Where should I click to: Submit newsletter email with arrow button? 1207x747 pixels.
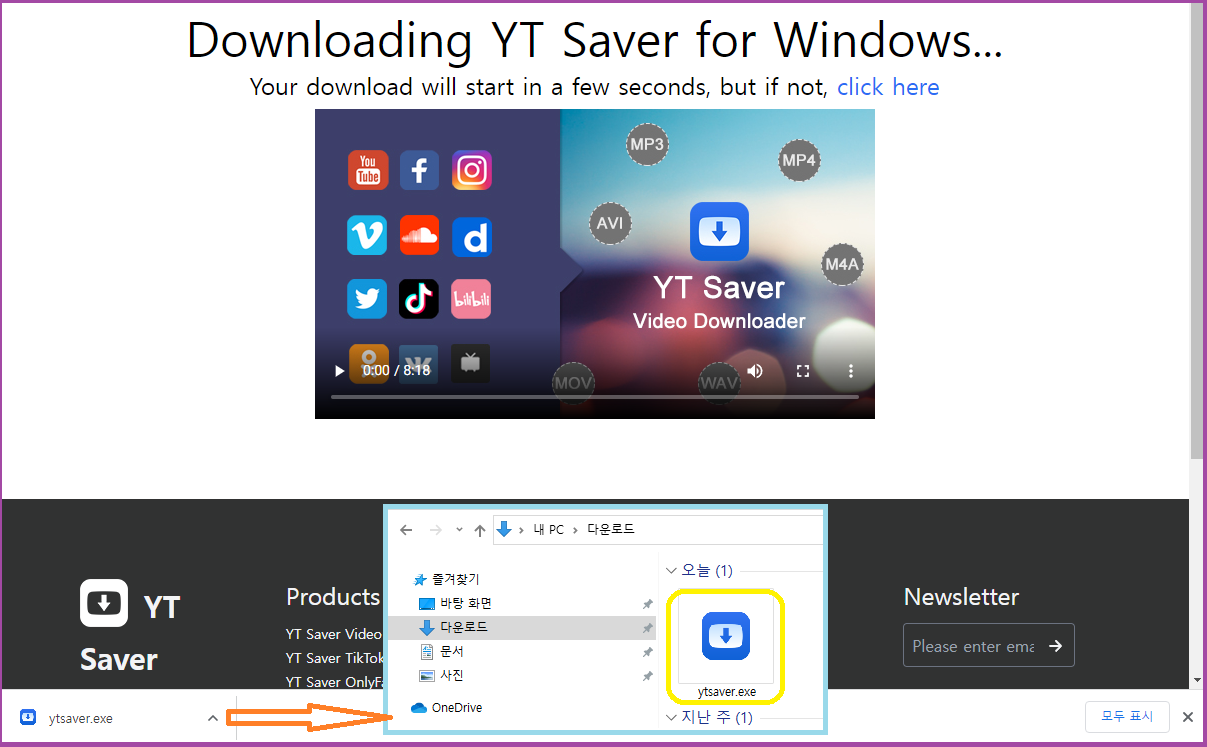click(x=1055, y=646)
